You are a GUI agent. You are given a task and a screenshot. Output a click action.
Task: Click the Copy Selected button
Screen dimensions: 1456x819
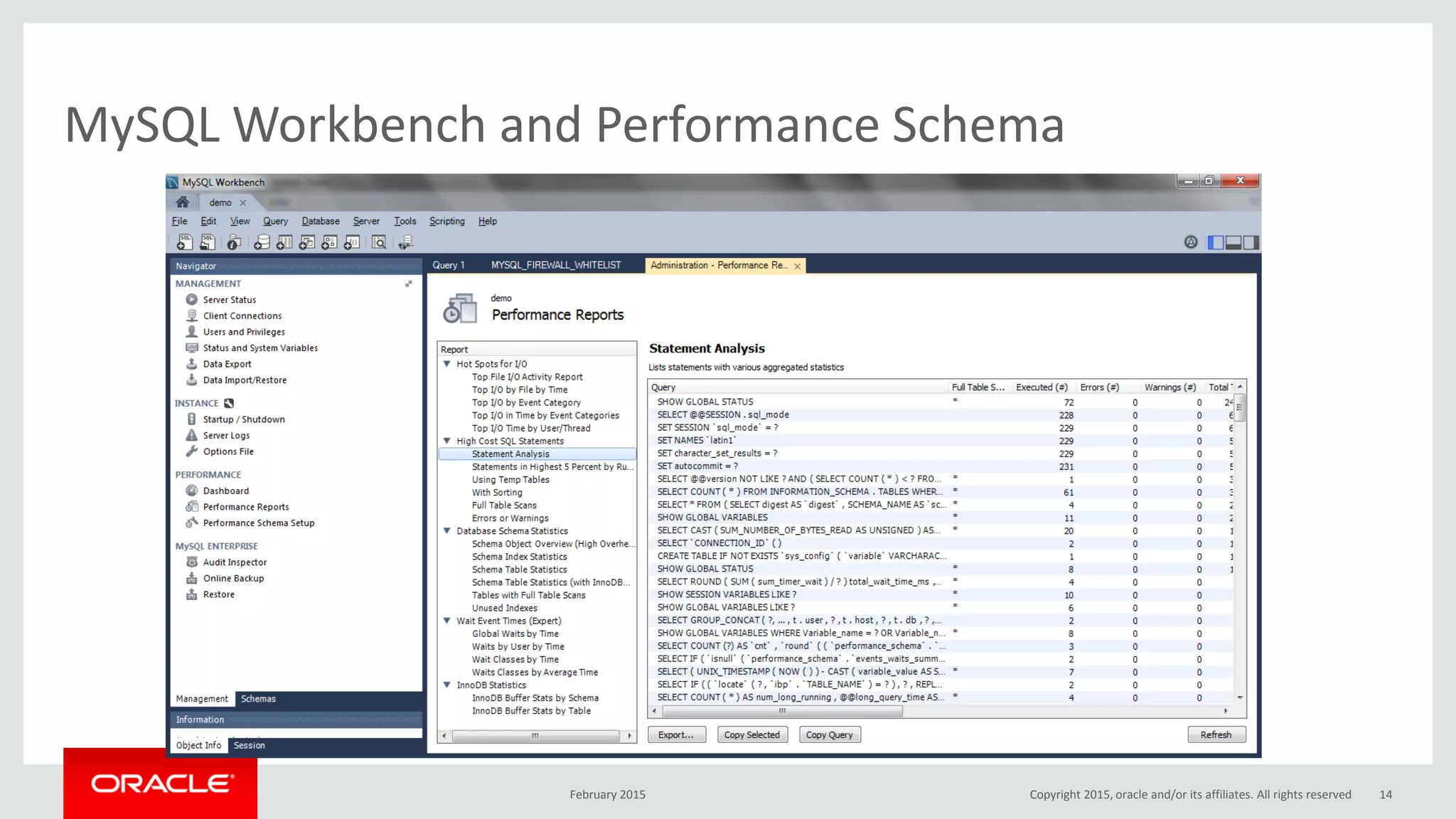752,734
